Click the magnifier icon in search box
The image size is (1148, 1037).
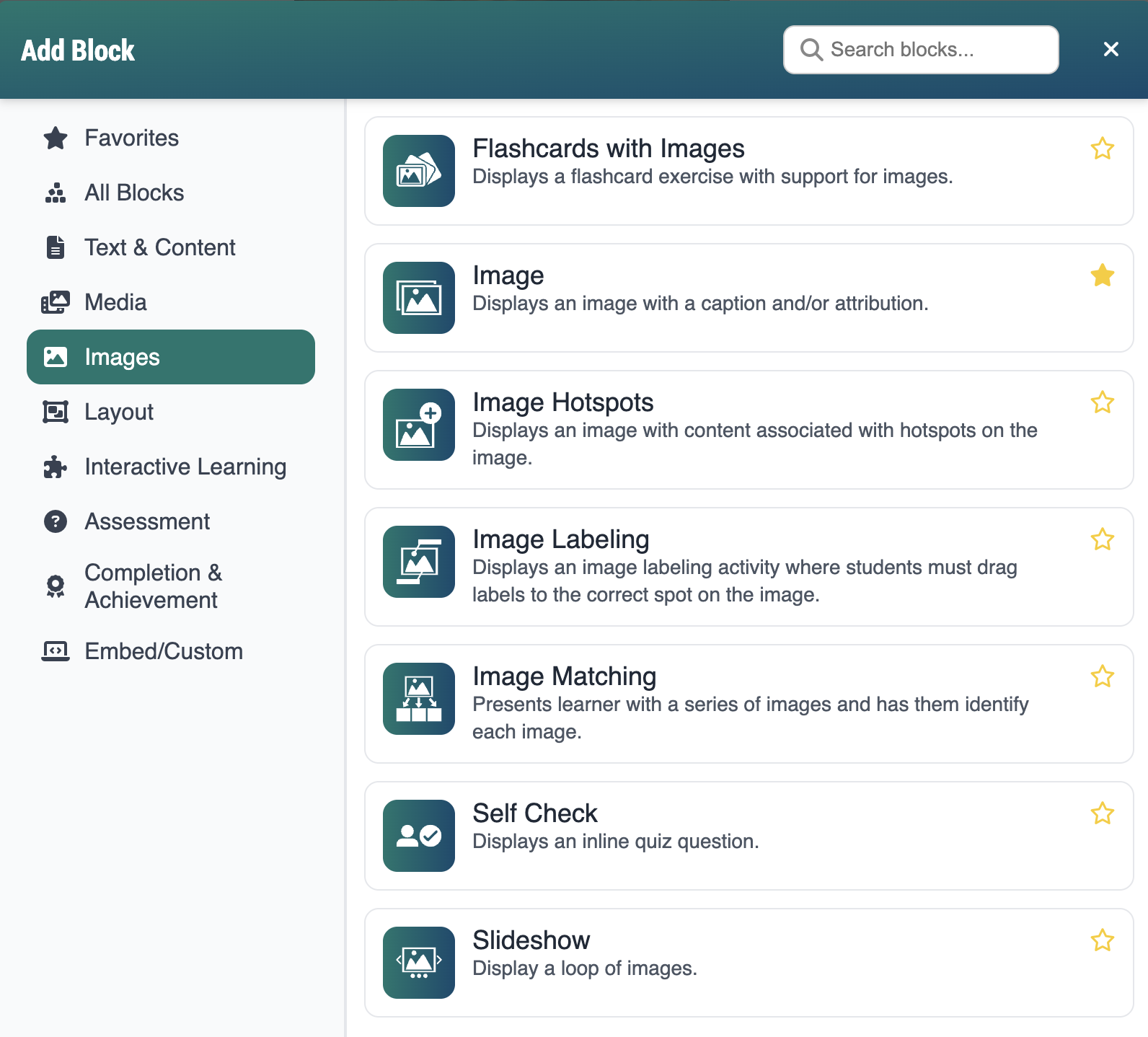(x=811, y=50)
